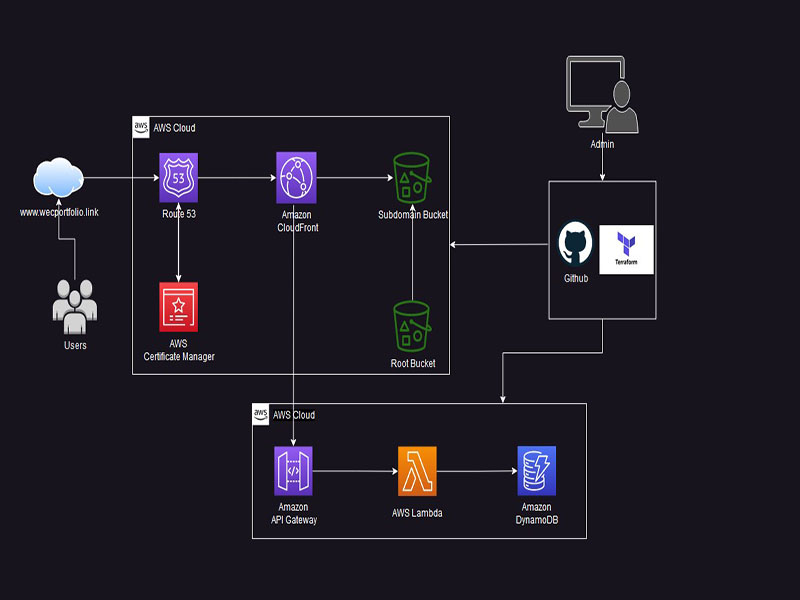Click the orange AWS Lambda icon
800x600 pixels.
pos(417,471)
